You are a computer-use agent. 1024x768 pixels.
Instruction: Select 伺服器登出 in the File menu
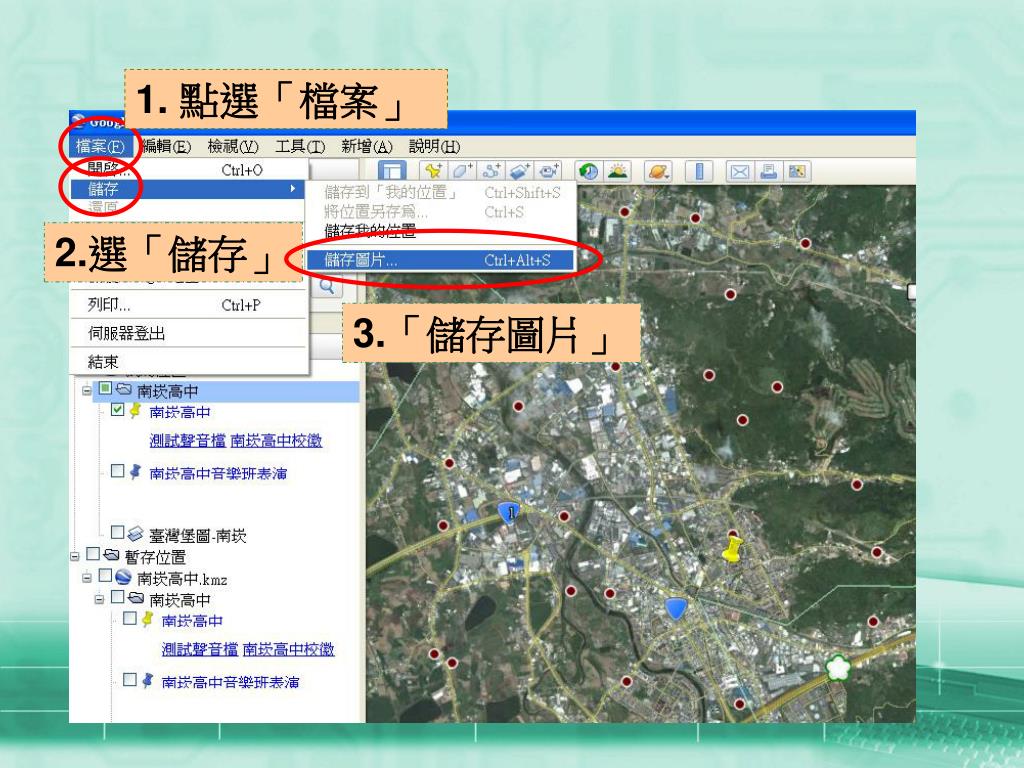pyautogui.click(x=188, y=334)
